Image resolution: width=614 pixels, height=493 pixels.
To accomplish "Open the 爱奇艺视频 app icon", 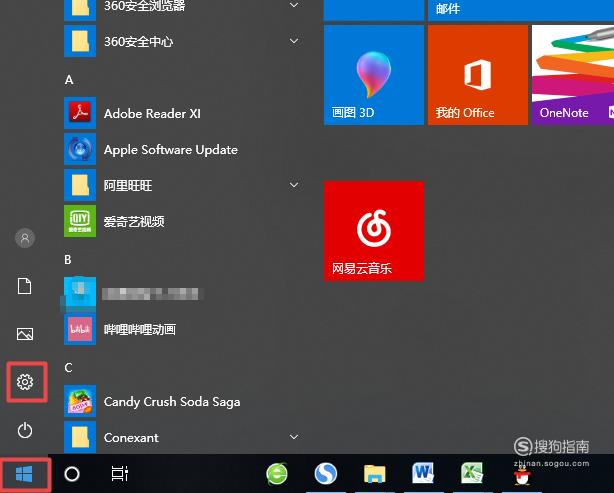I will [x=80, y=221].
